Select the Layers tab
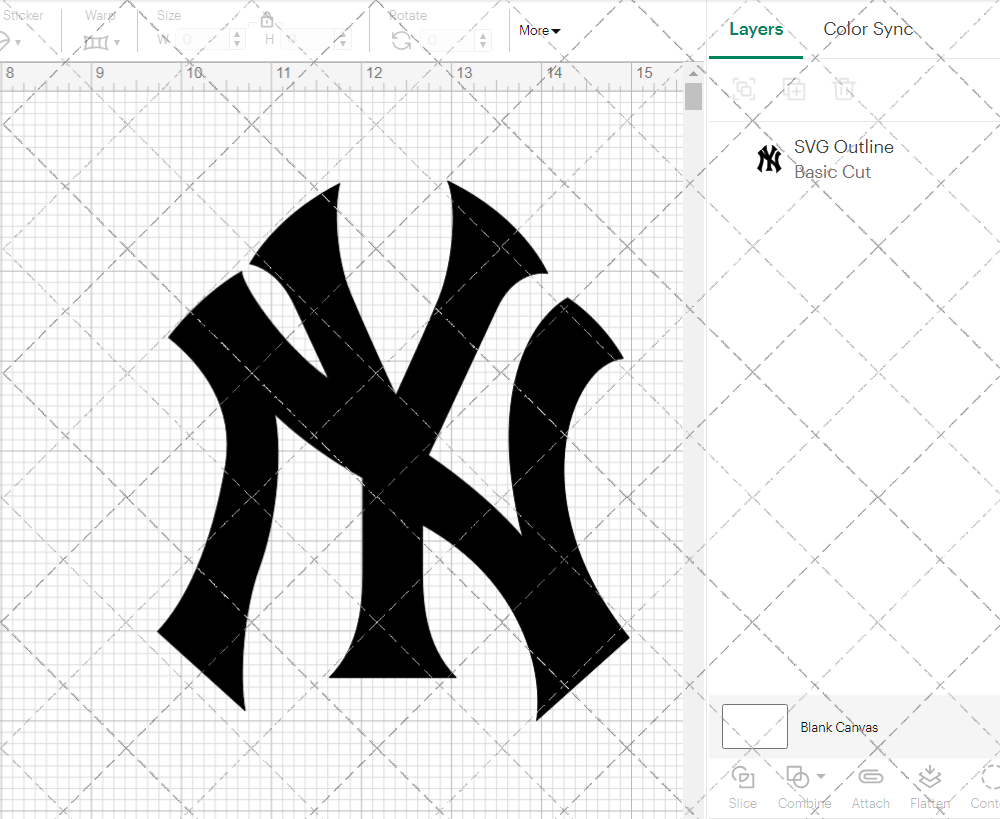This screenshot has height=819, width=1000. (756, 29)
